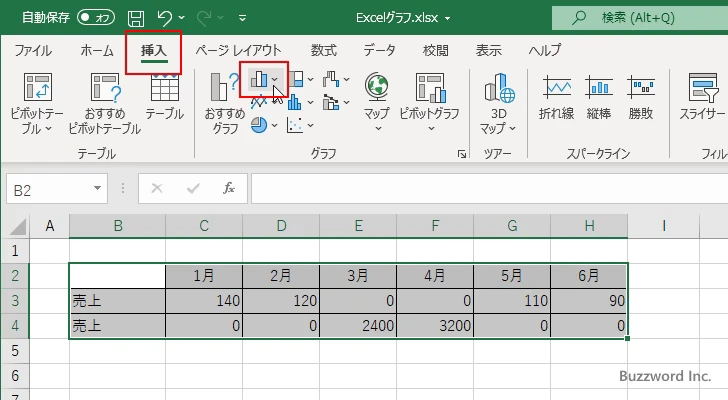Select the cell with value 3200
Screen dimensions: 728x400
[435, 326]
